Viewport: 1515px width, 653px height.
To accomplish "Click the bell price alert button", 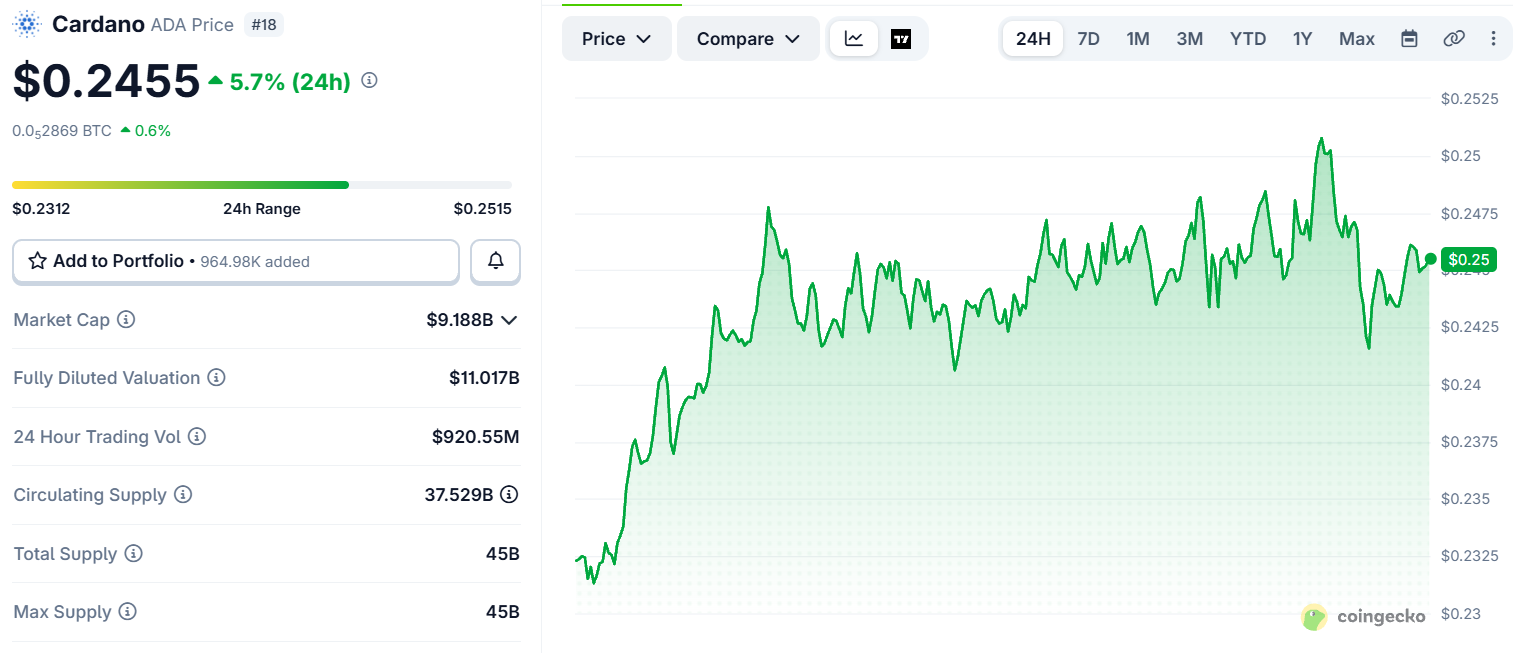I will point(495,261).
